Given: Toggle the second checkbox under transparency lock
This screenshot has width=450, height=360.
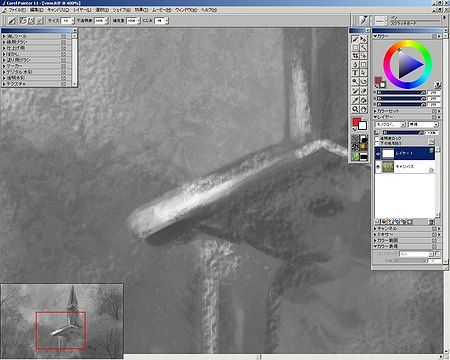Looking at the screenshot, I should pyautogui.click(x=377, y=143).
